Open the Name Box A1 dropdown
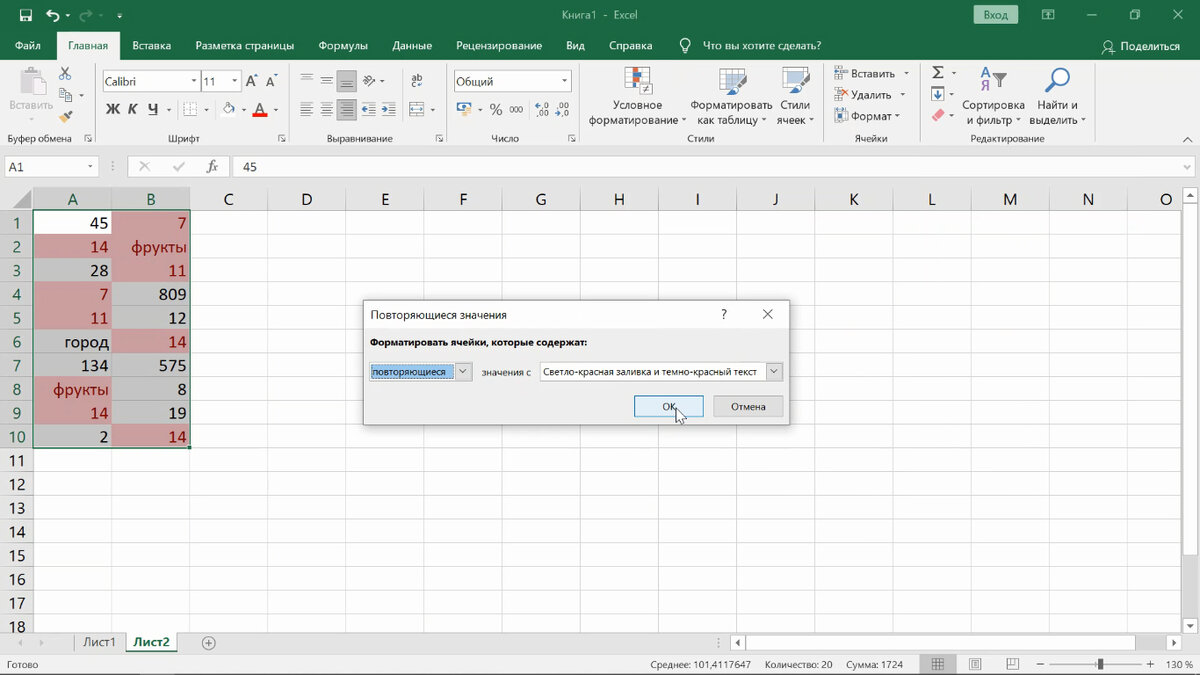The height and width of the screenshot is (675, 1200). (x=91, y=167)
